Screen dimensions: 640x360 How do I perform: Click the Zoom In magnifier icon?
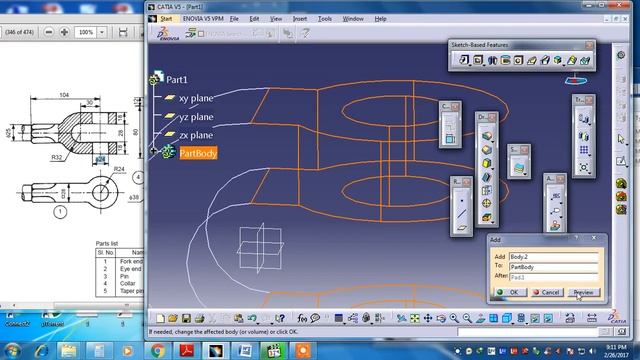[x=454, y=318]
